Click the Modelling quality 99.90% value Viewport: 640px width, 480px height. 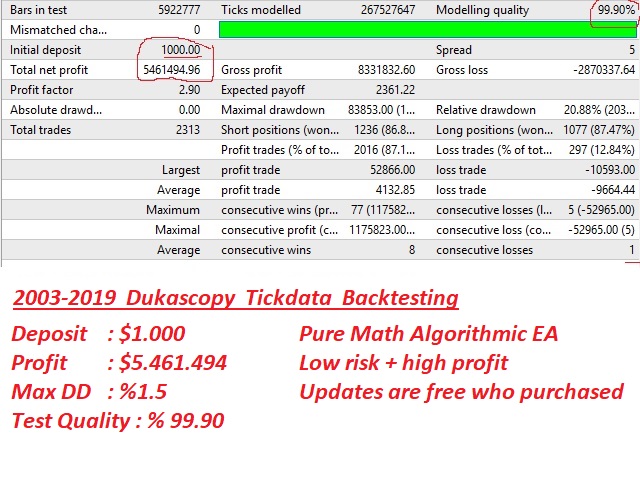[616, 10]
